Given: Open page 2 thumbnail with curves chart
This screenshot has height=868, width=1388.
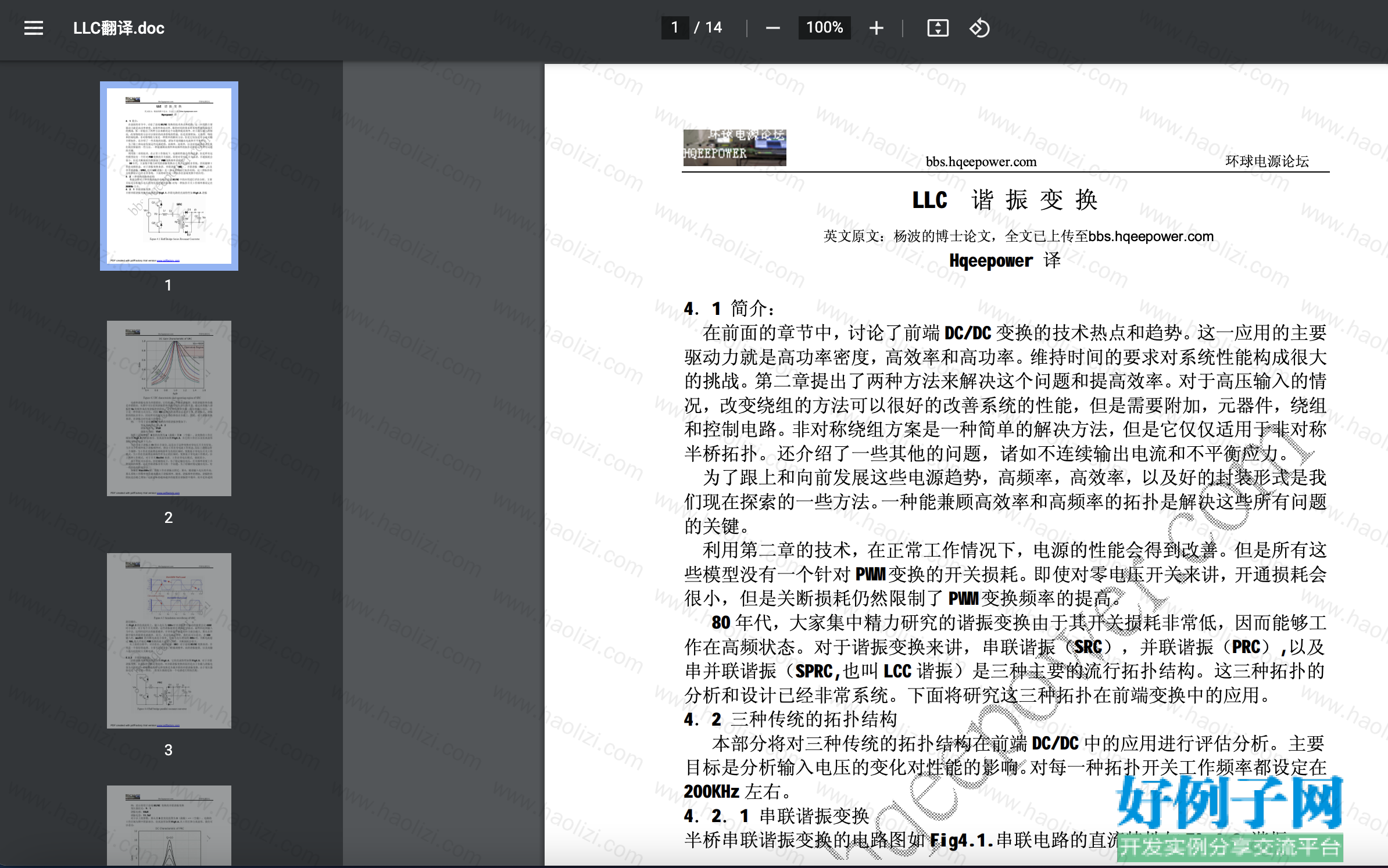Looking at the screenshot, I should (x=169, y=408).
